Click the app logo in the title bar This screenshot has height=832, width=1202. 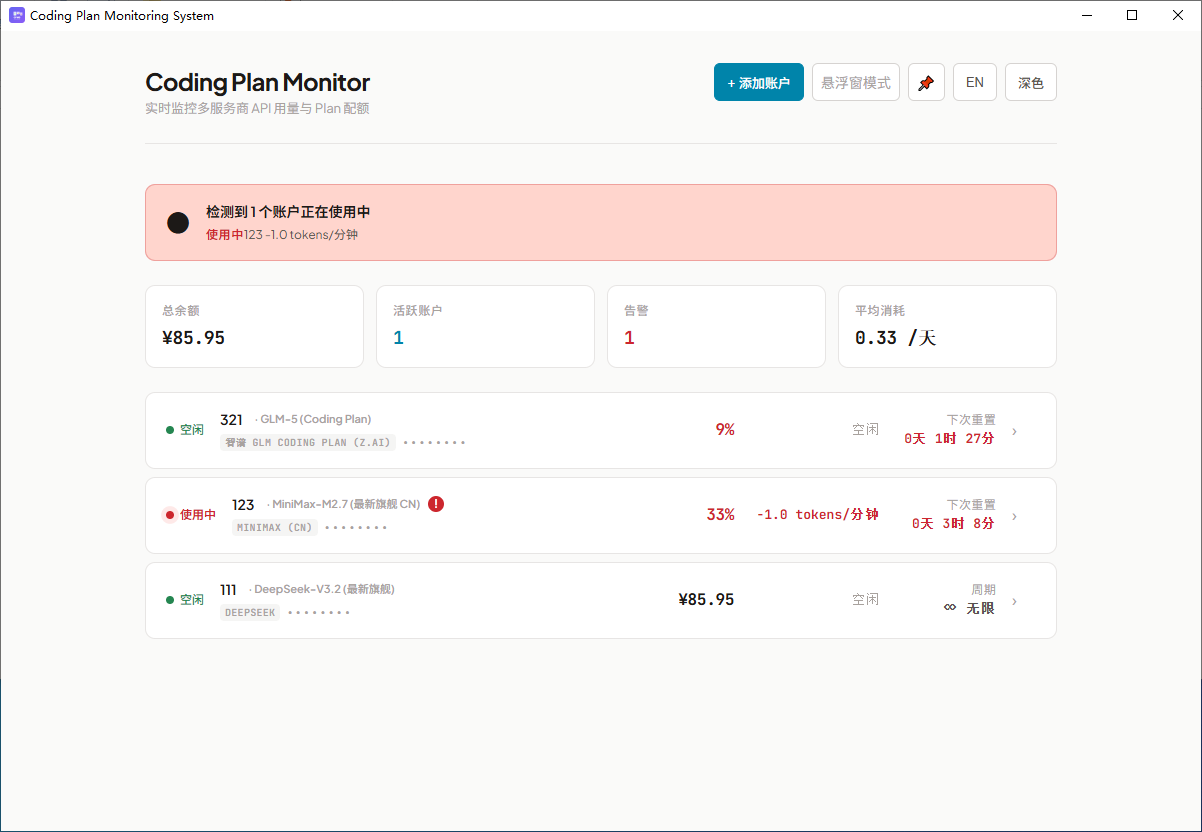pyautogui.click(x=17, y=15)
